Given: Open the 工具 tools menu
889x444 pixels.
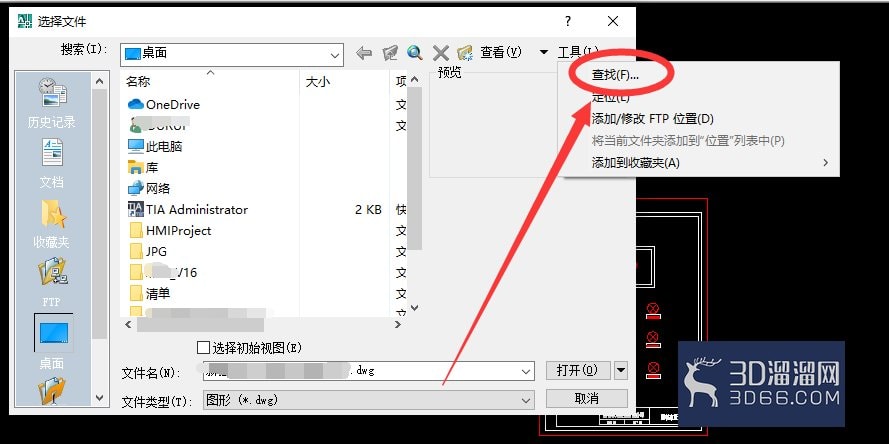Looking at the screenshot, I should click(x=577, y=53).
